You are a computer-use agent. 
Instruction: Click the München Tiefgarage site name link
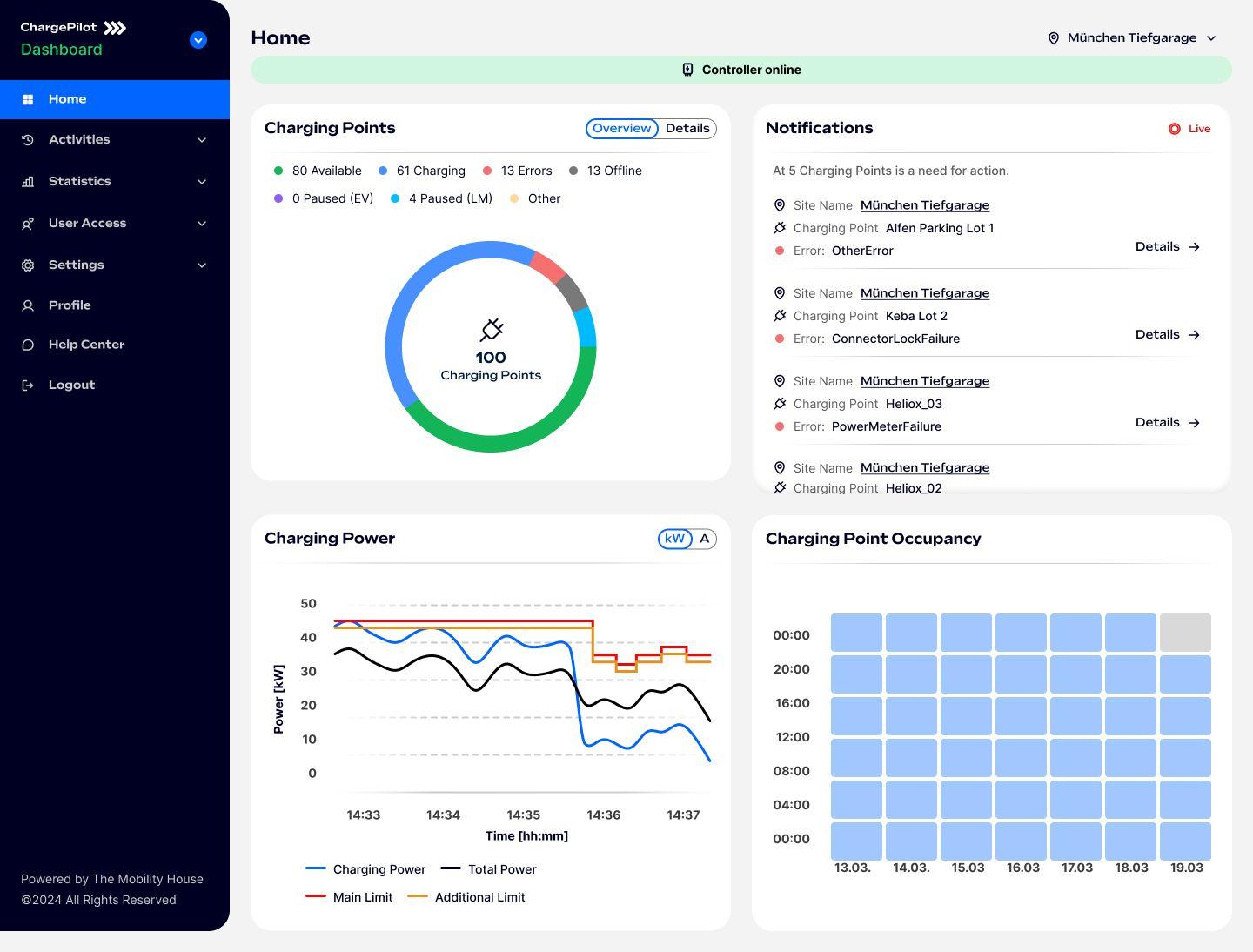point(924,204)
